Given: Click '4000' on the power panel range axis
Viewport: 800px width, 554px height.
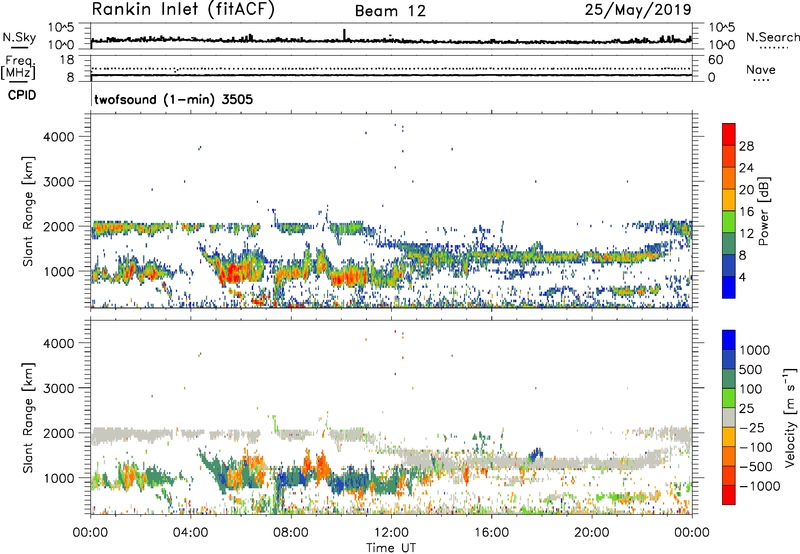Looking at the screenshot, I should tap(58, 137).
